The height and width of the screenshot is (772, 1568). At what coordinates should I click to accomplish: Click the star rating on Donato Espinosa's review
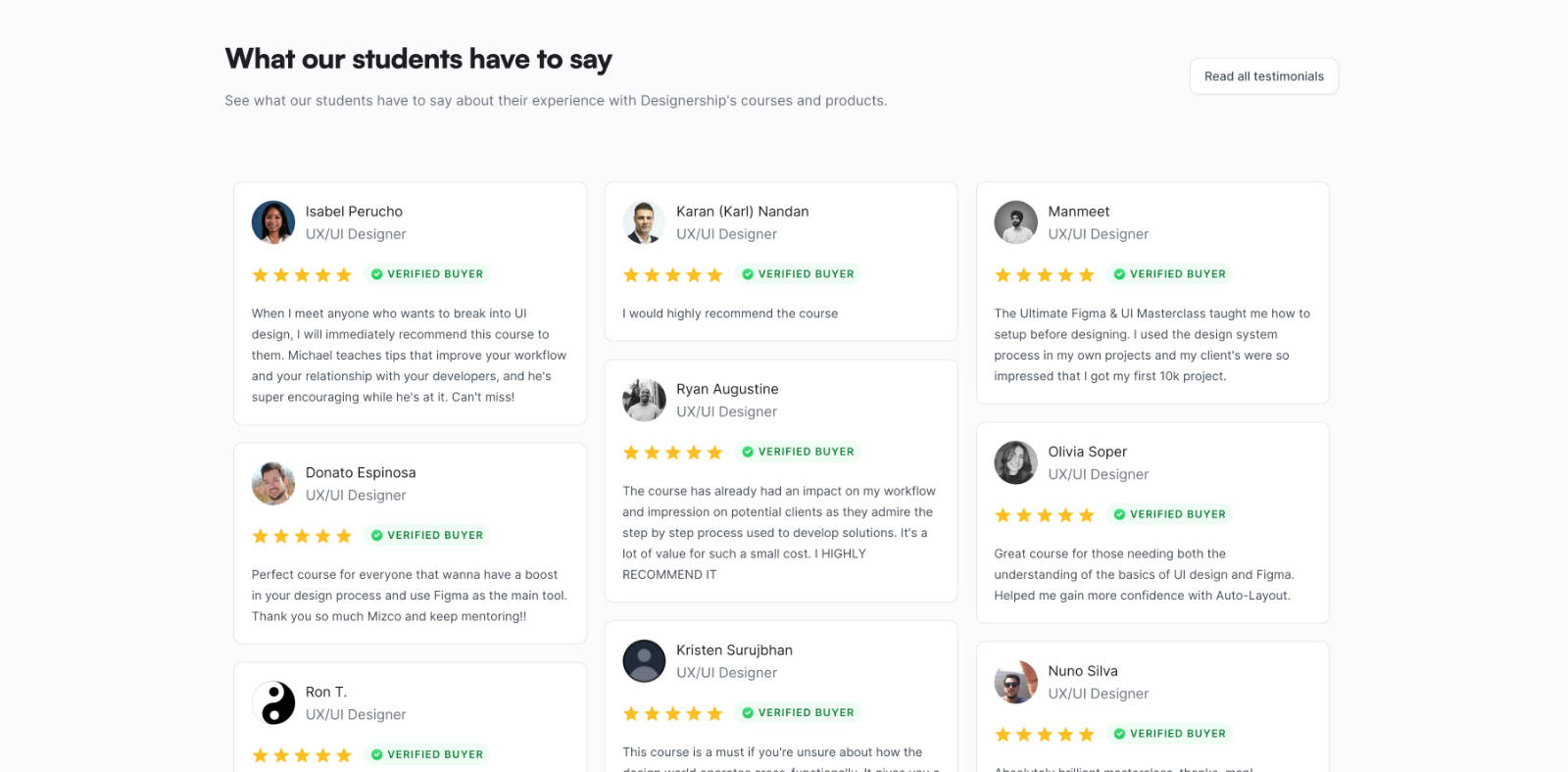click(302, 536)
